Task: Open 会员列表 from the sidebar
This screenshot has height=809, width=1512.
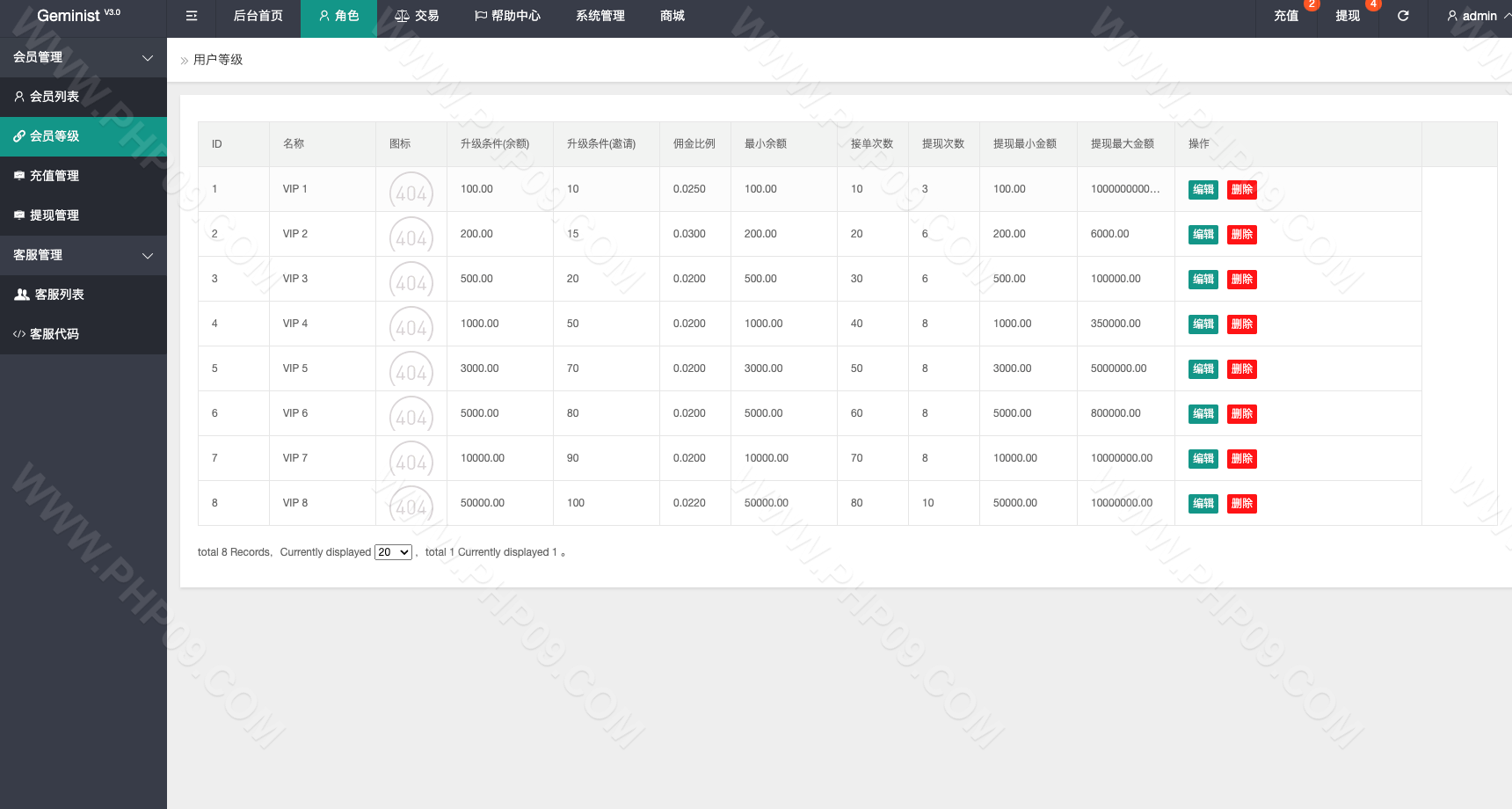Action: click(55, 97)
